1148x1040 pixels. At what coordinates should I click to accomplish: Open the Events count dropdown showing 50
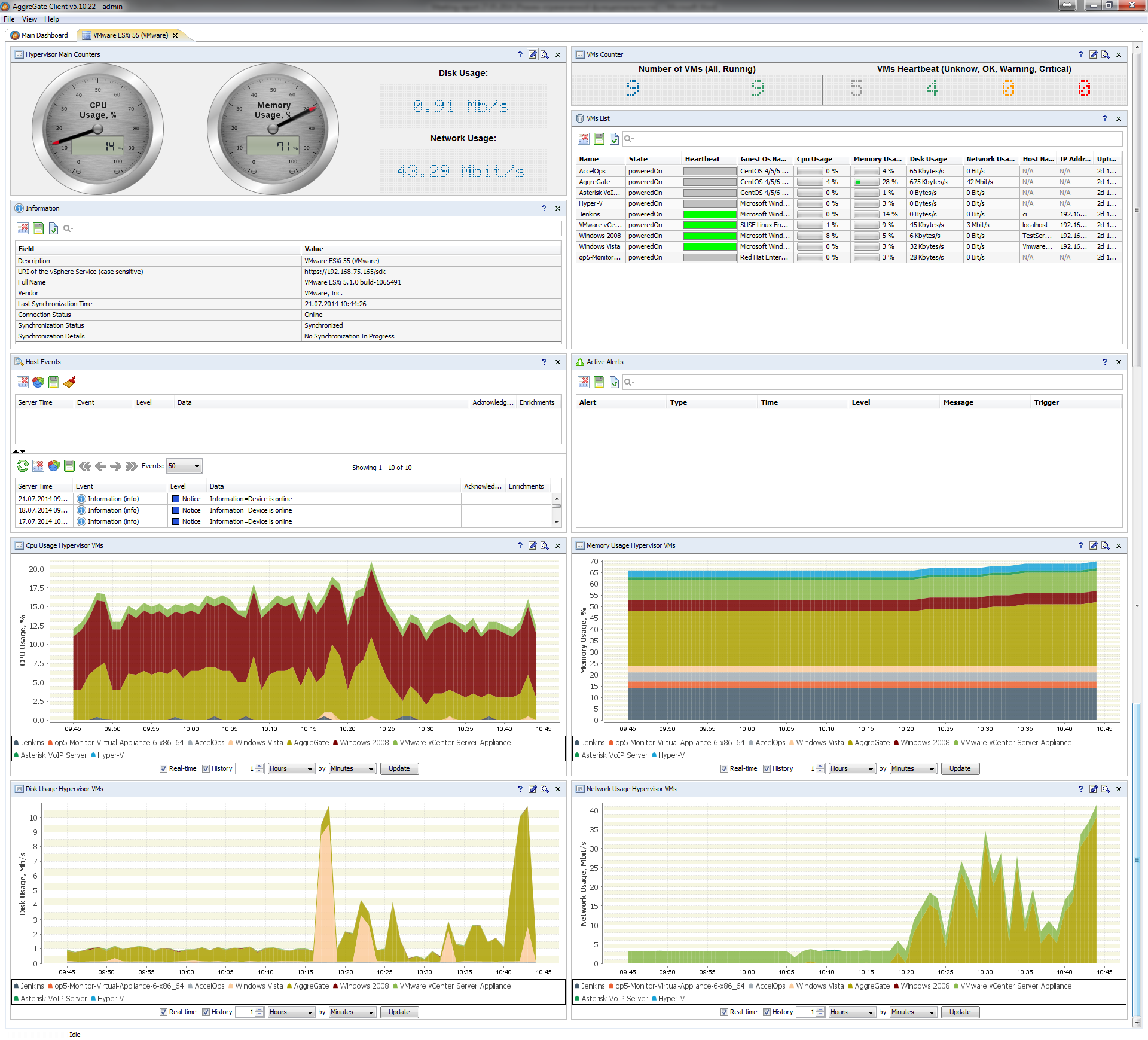click(x=184, y=466)
